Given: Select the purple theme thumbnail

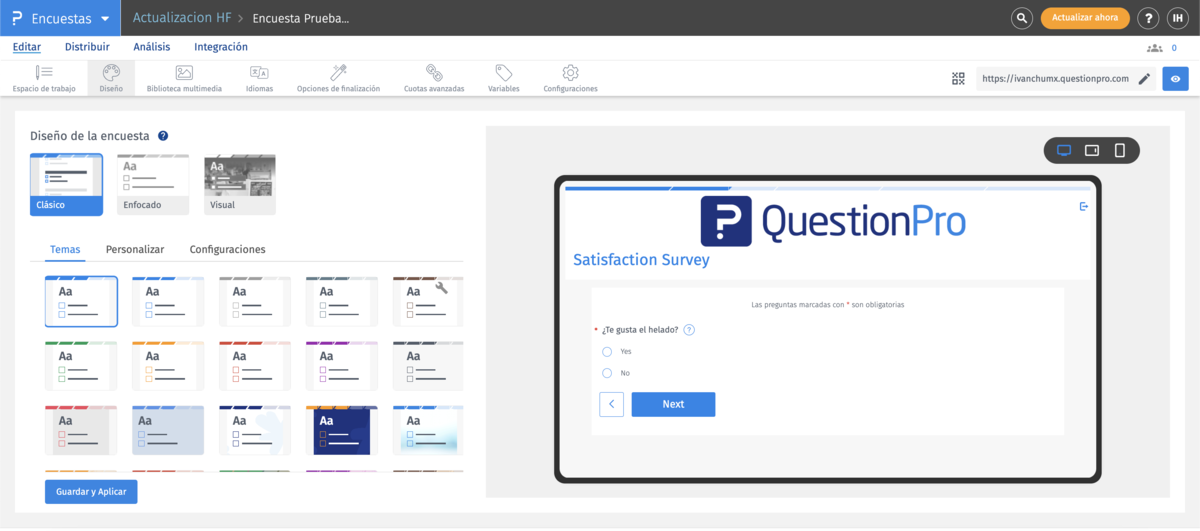Looking at the screenshot, I should (342, 366).
